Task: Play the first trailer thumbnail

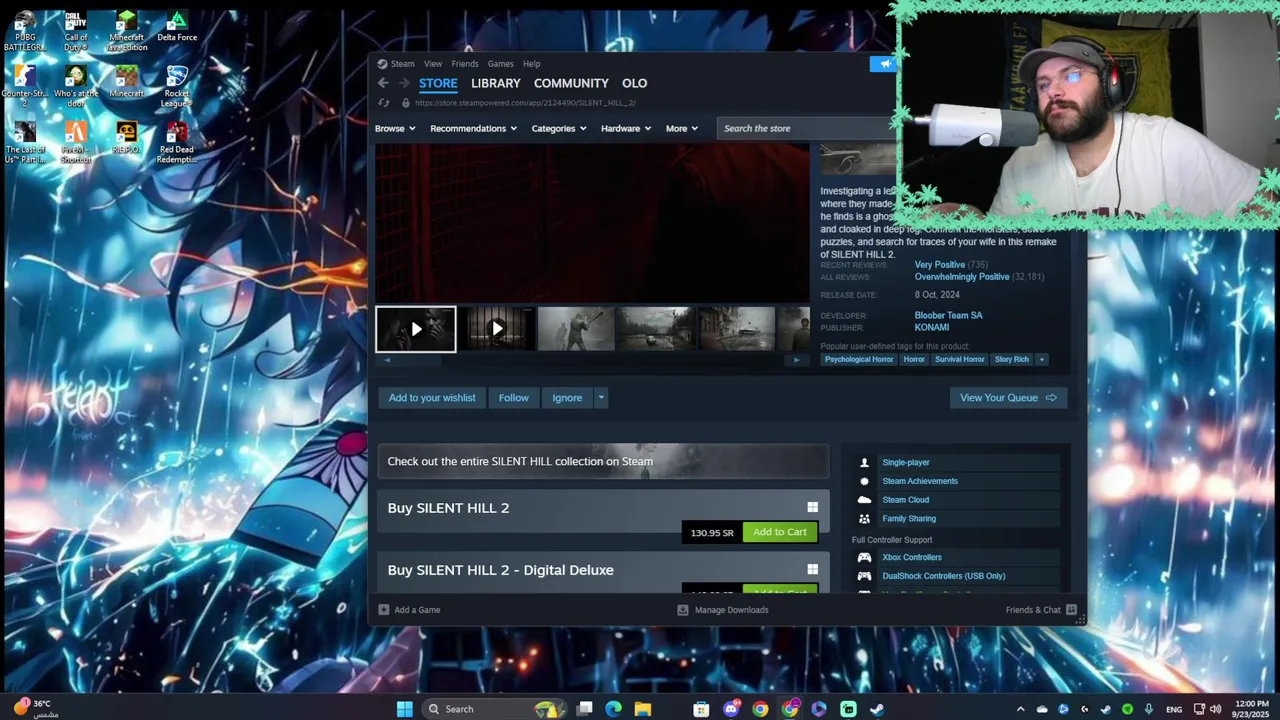Action: pos(416,329)
